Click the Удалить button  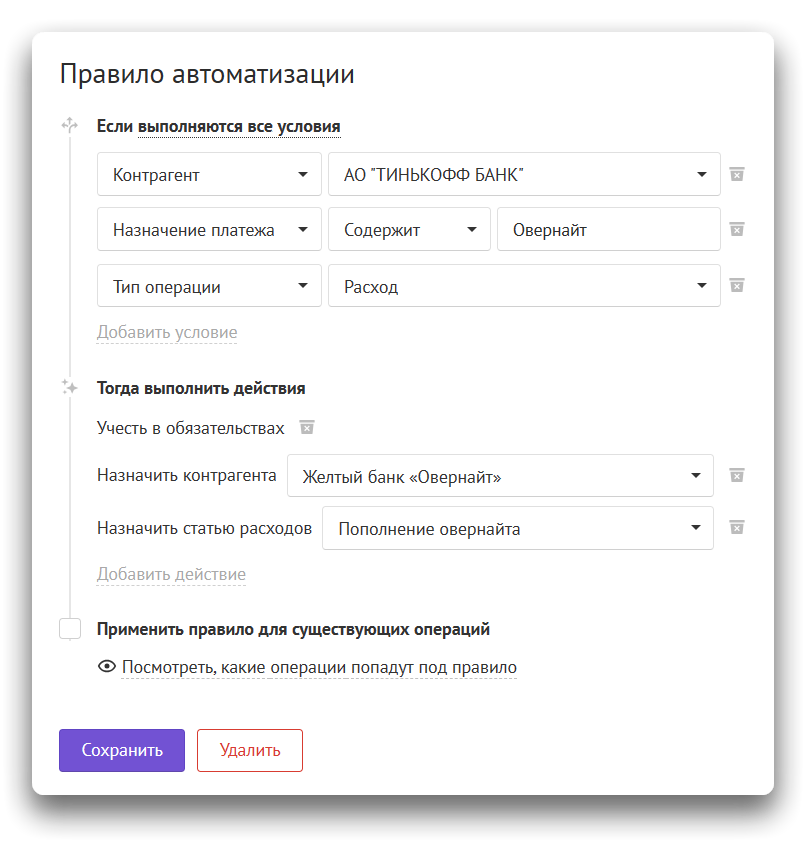[x=250, y=750]
